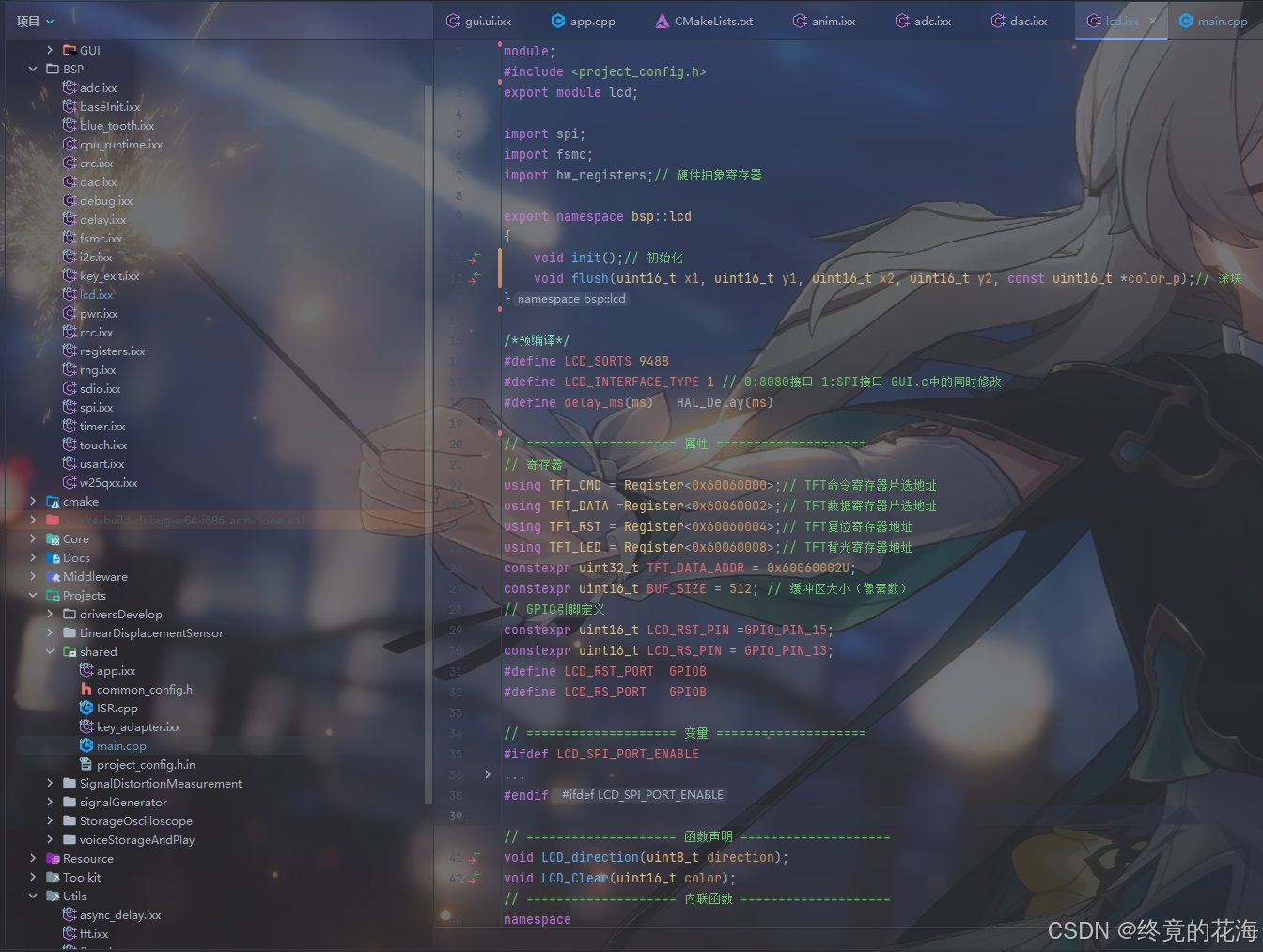This screenshot has height=952, width=1263.
Task: Click the cpu_runtime.ixx file icon
Action: click(x=70, y=144)
